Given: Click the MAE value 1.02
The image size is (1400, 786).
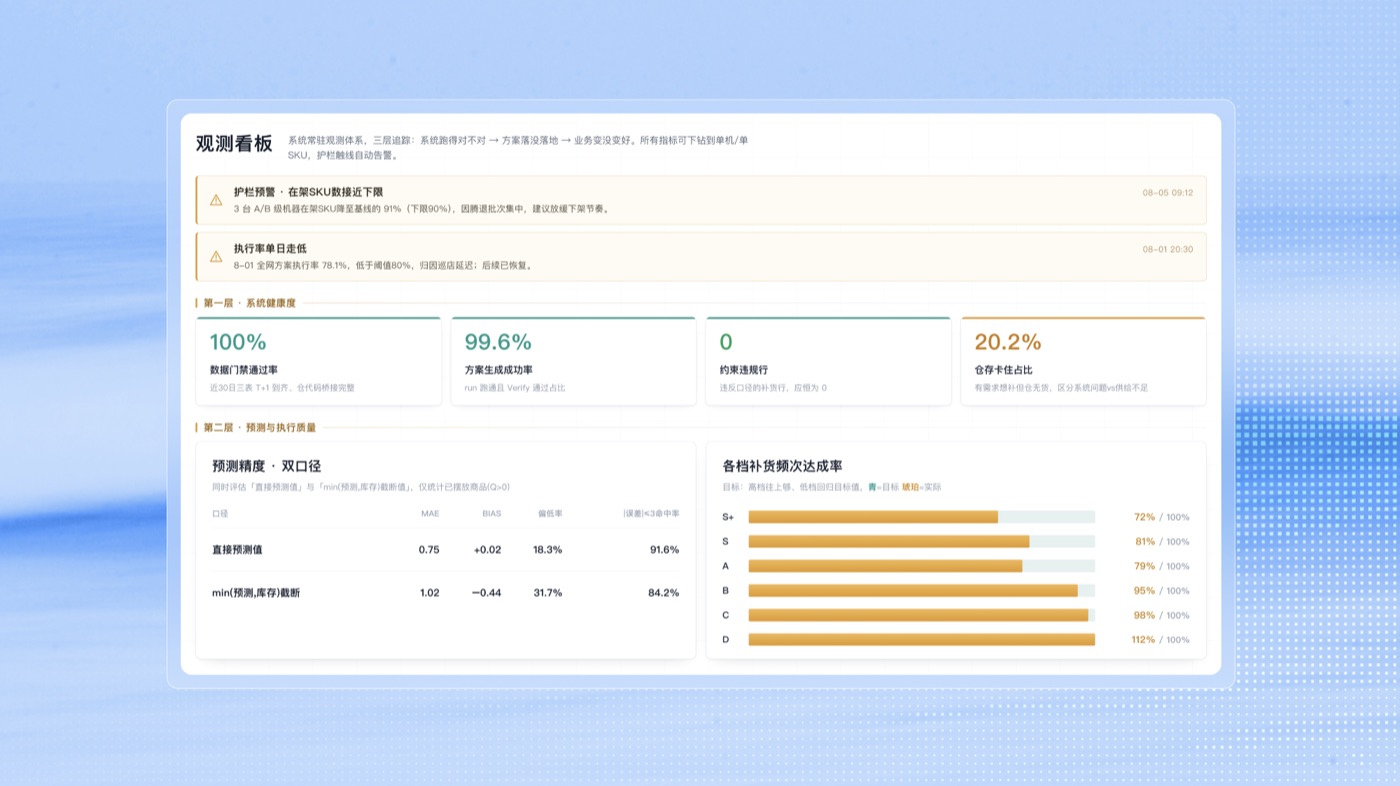Looking at the screenshot, I should [x=429, y=593].
